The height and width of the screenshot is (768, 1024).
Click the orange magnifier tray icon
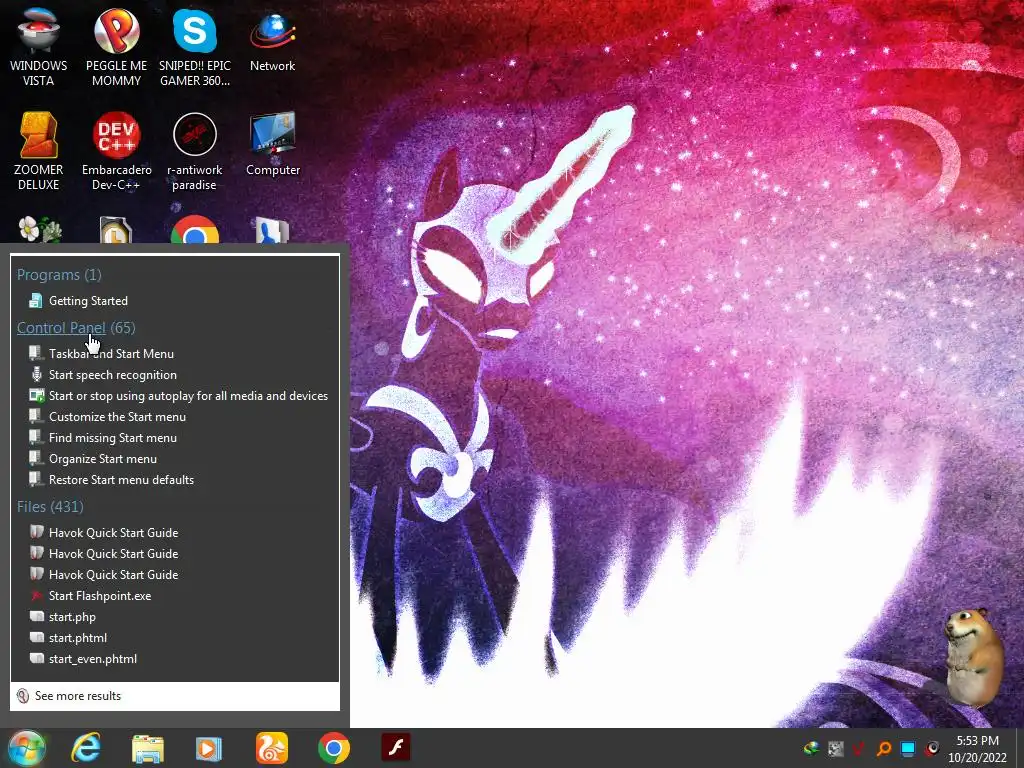[884, 748]
